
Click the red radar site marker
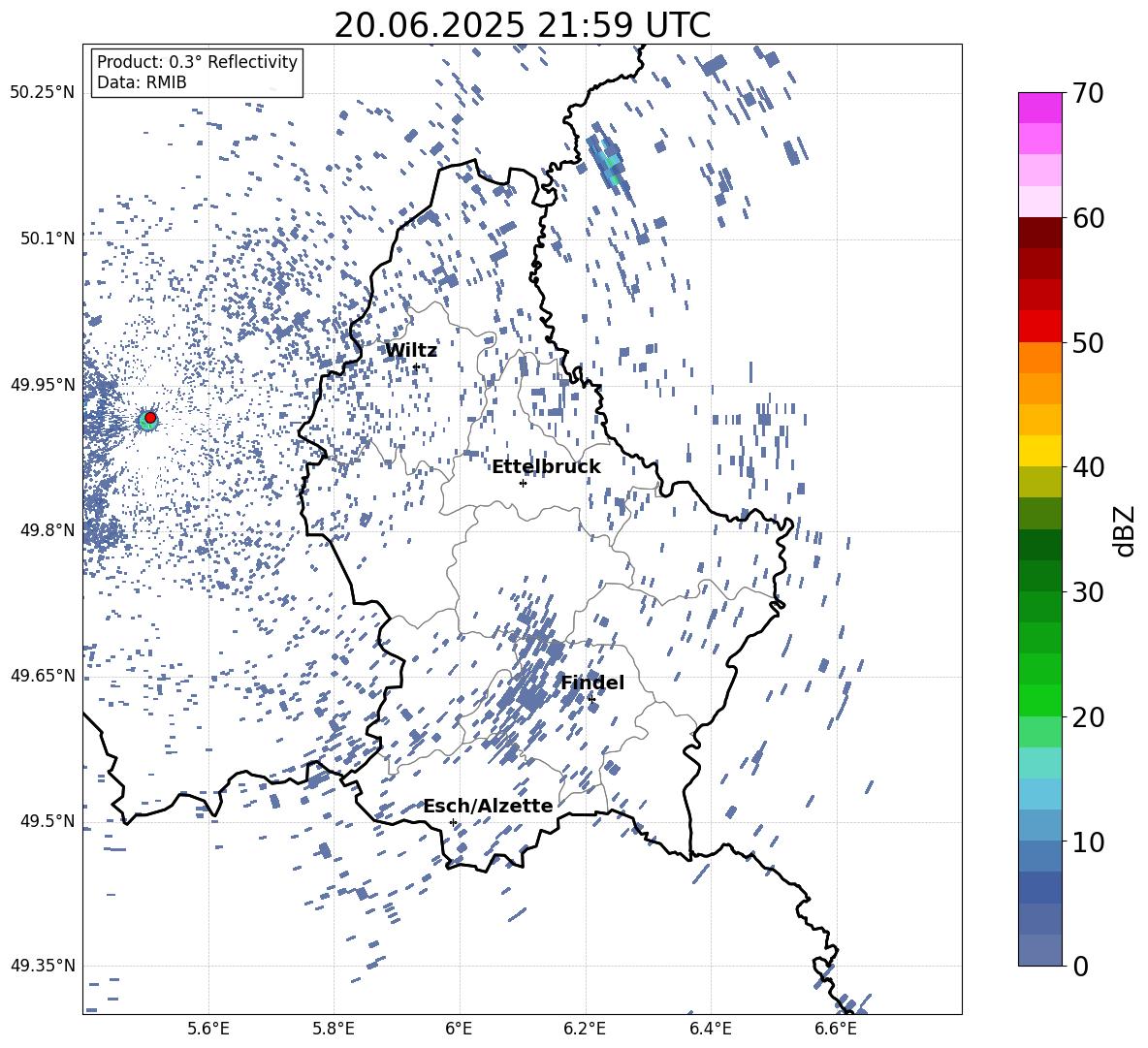point(150,418)
